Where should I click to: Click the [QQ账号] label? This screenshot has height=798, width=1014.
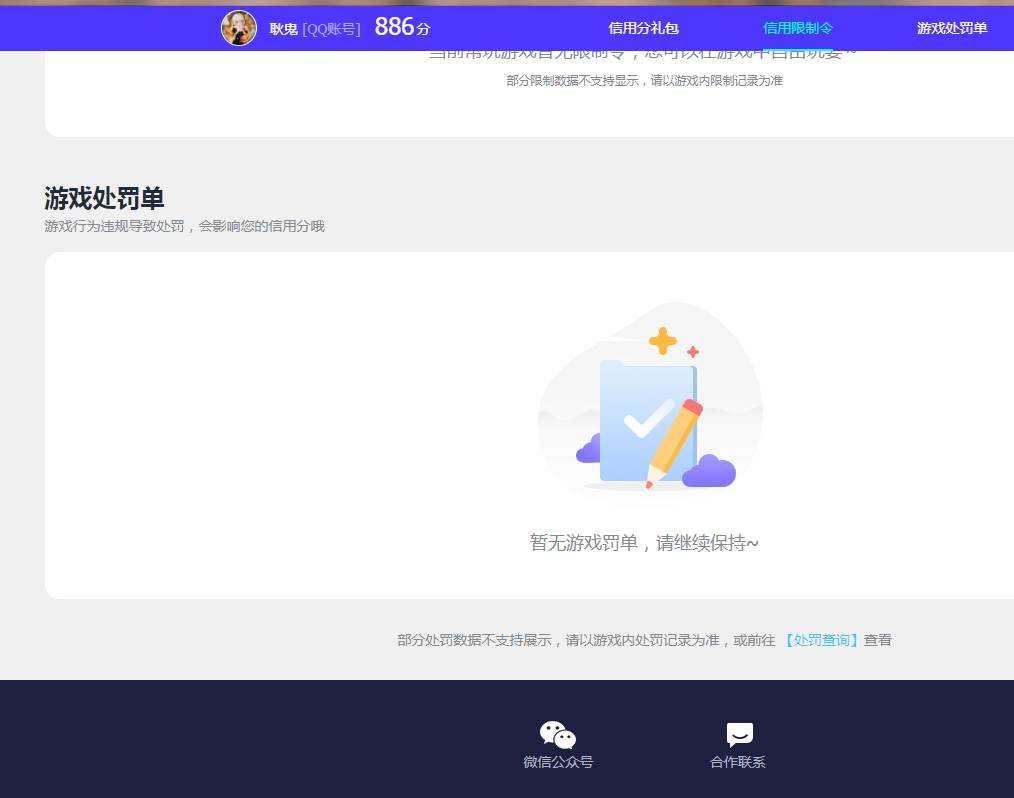(x=331, y=28)
